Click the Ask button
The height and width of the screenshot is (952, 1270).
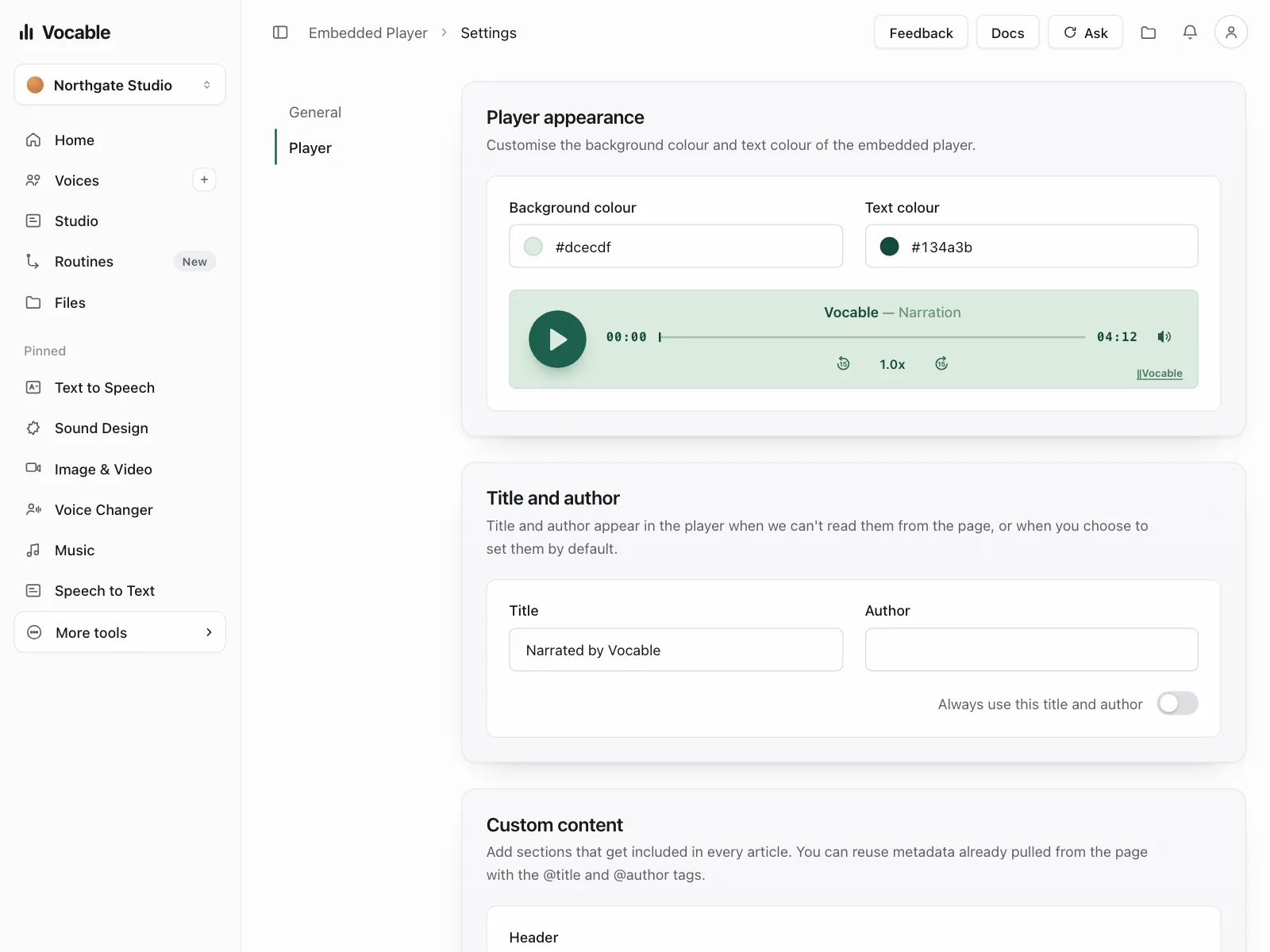pos(1085,33)
